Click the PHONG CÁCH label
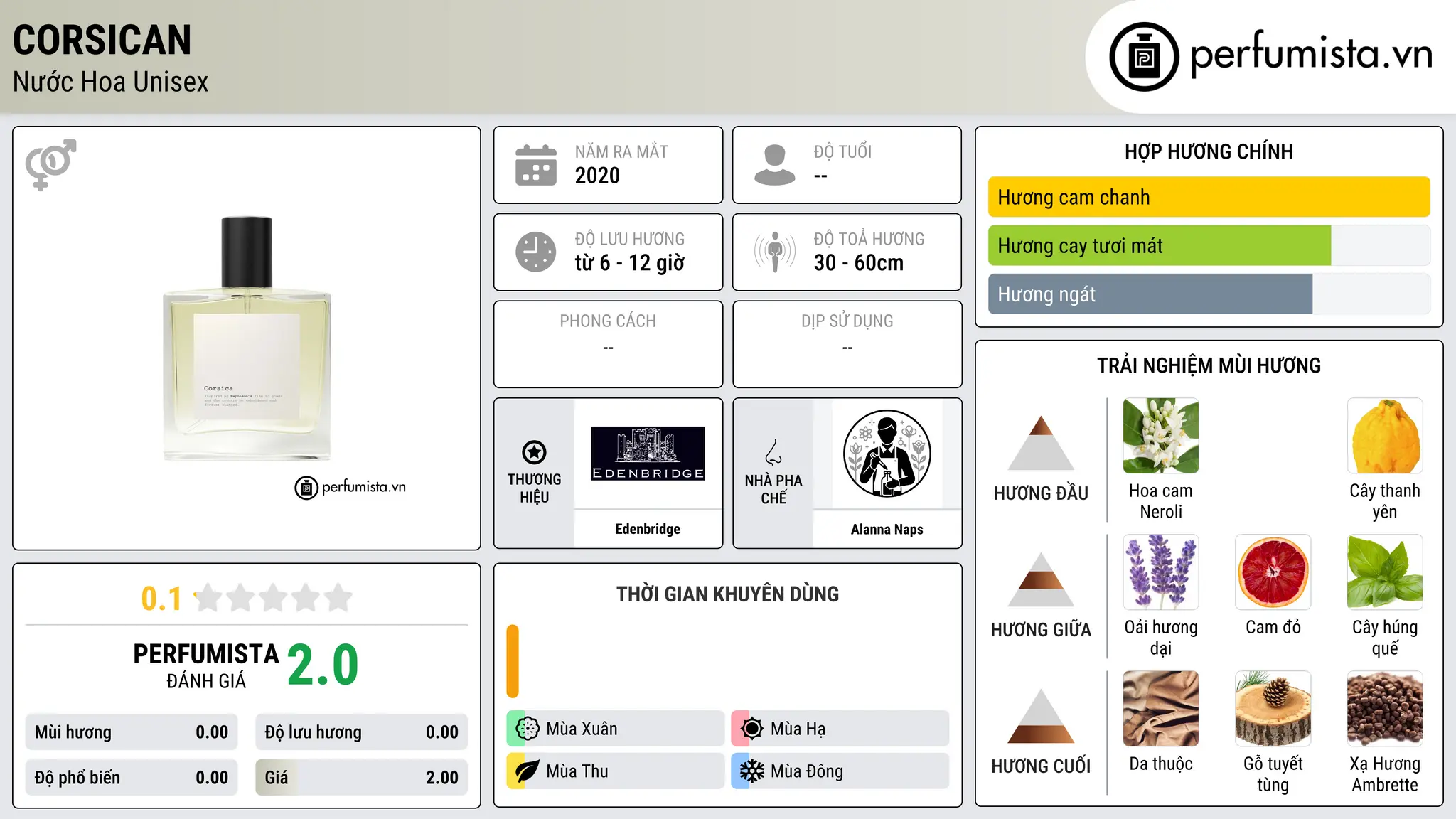This screenshot has height=819, width=1456. tap(608, 321)
